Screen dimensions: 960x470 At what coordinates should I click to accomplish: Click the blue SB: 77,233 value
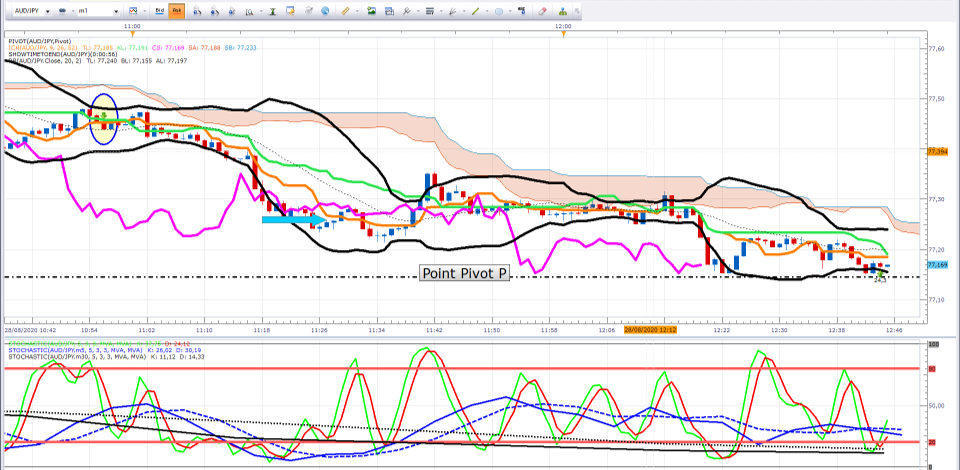point(242,47)
